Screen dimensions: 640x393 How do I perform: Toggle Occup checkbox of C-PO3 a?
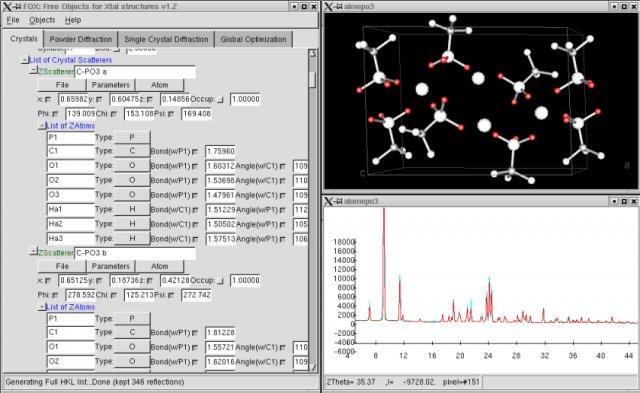[221, 99]
